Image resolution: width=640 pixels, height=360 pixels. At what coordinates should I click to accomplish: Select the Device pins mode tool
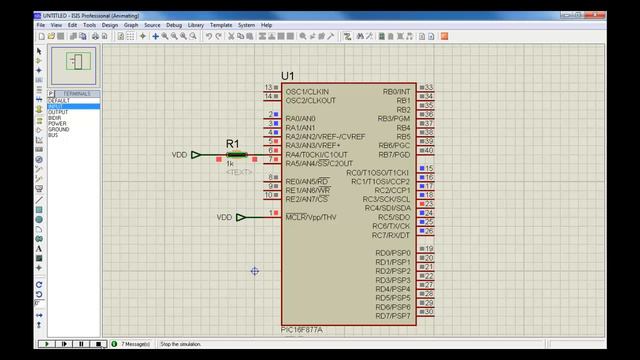point(39,131)
